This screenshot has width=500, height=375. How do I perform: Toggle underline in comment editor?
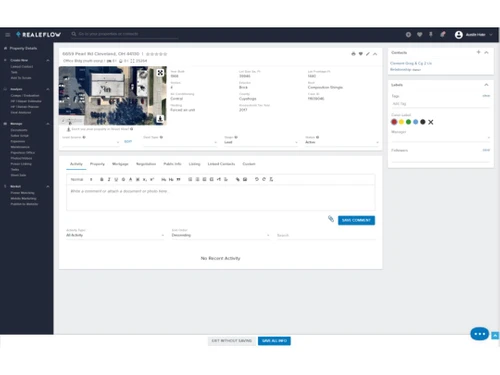click(116, 179)
